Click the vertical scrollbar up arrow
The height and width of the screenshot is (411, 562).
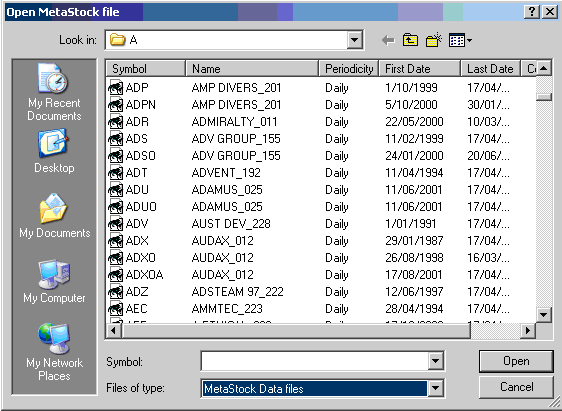pyautogui.click(x=544, y=68)
